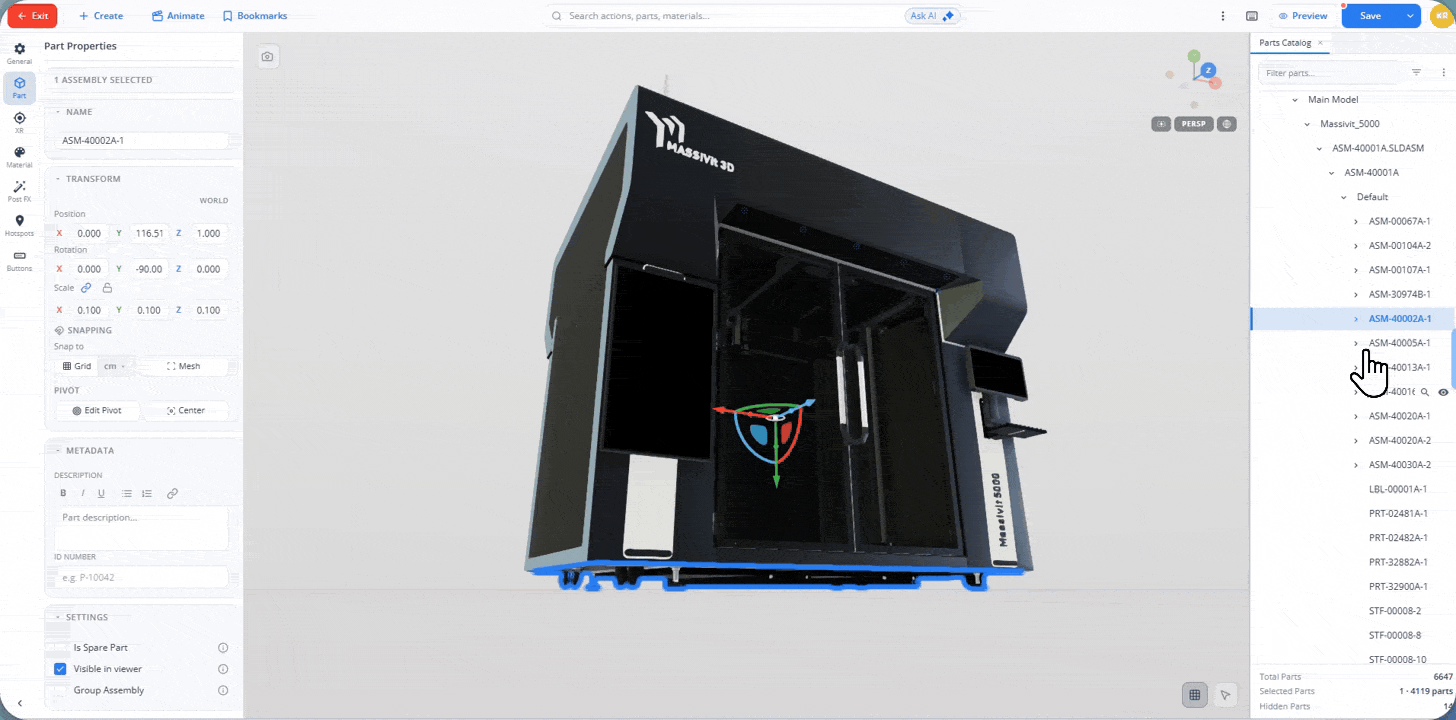Collapse the Main Model tree node
This screenshot has height=720, width=1456.
[x=1295, y=100]
